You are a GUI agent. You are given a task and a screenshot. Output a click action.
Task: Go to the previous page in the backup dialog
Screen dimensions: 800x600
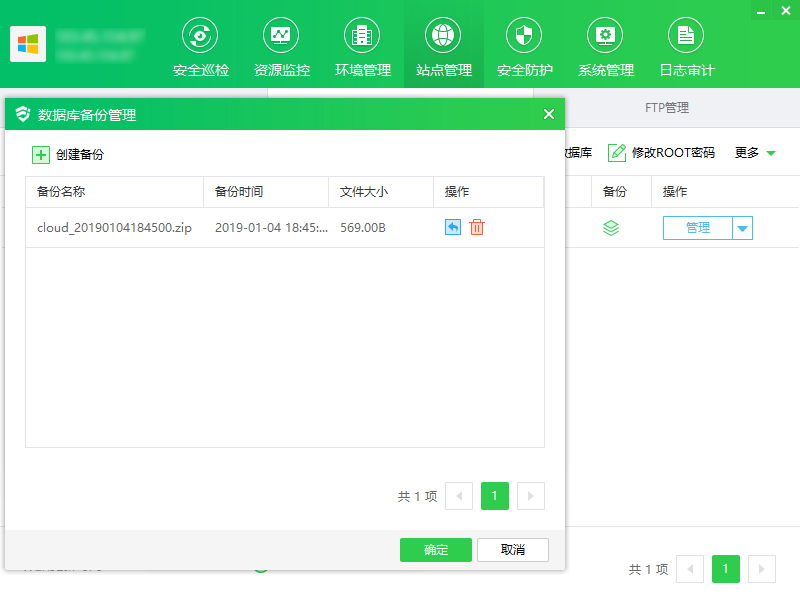click(x=459, y=495)
